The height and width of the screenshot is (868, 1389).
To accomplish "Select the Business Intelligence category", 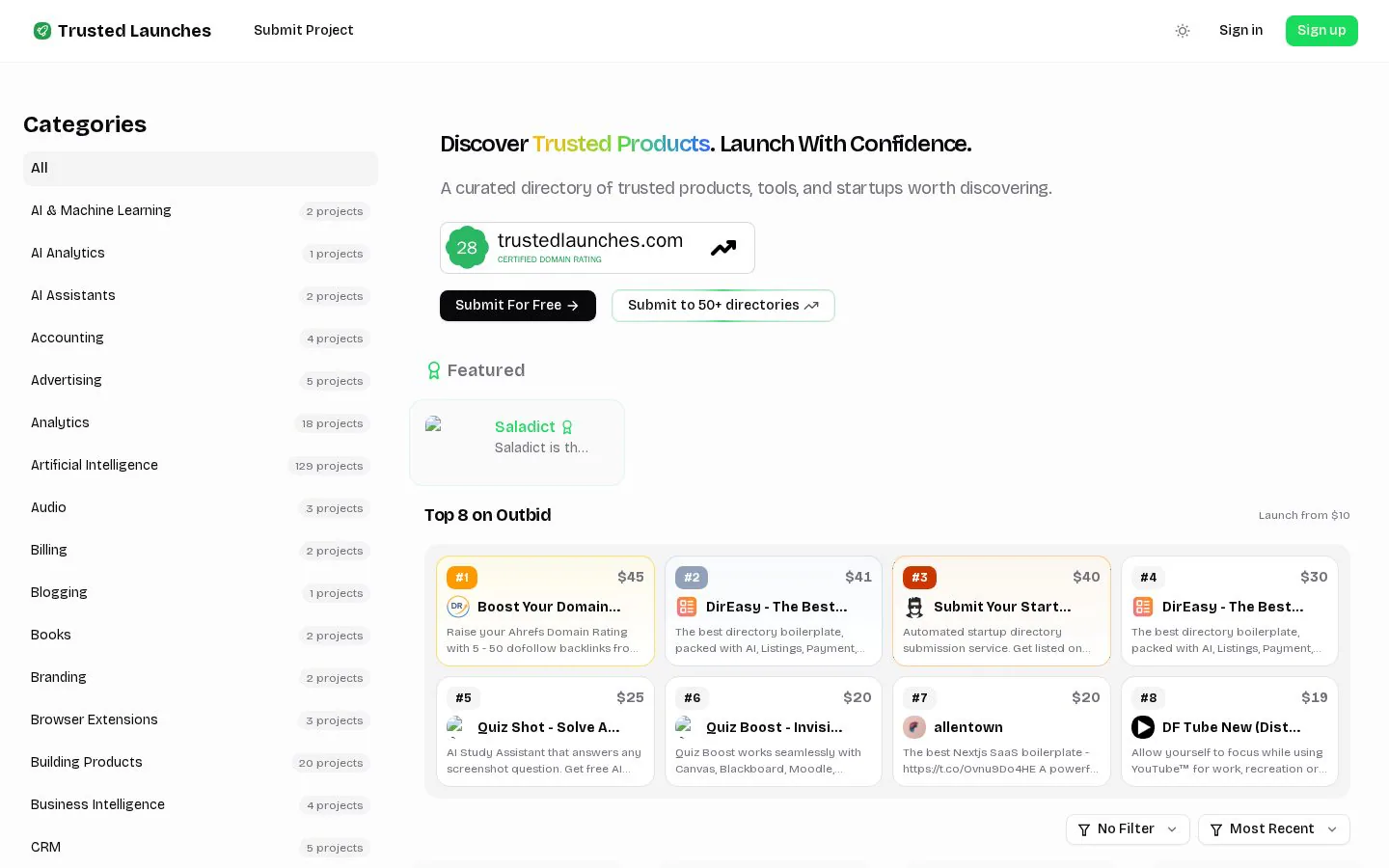I will point(201,804).
